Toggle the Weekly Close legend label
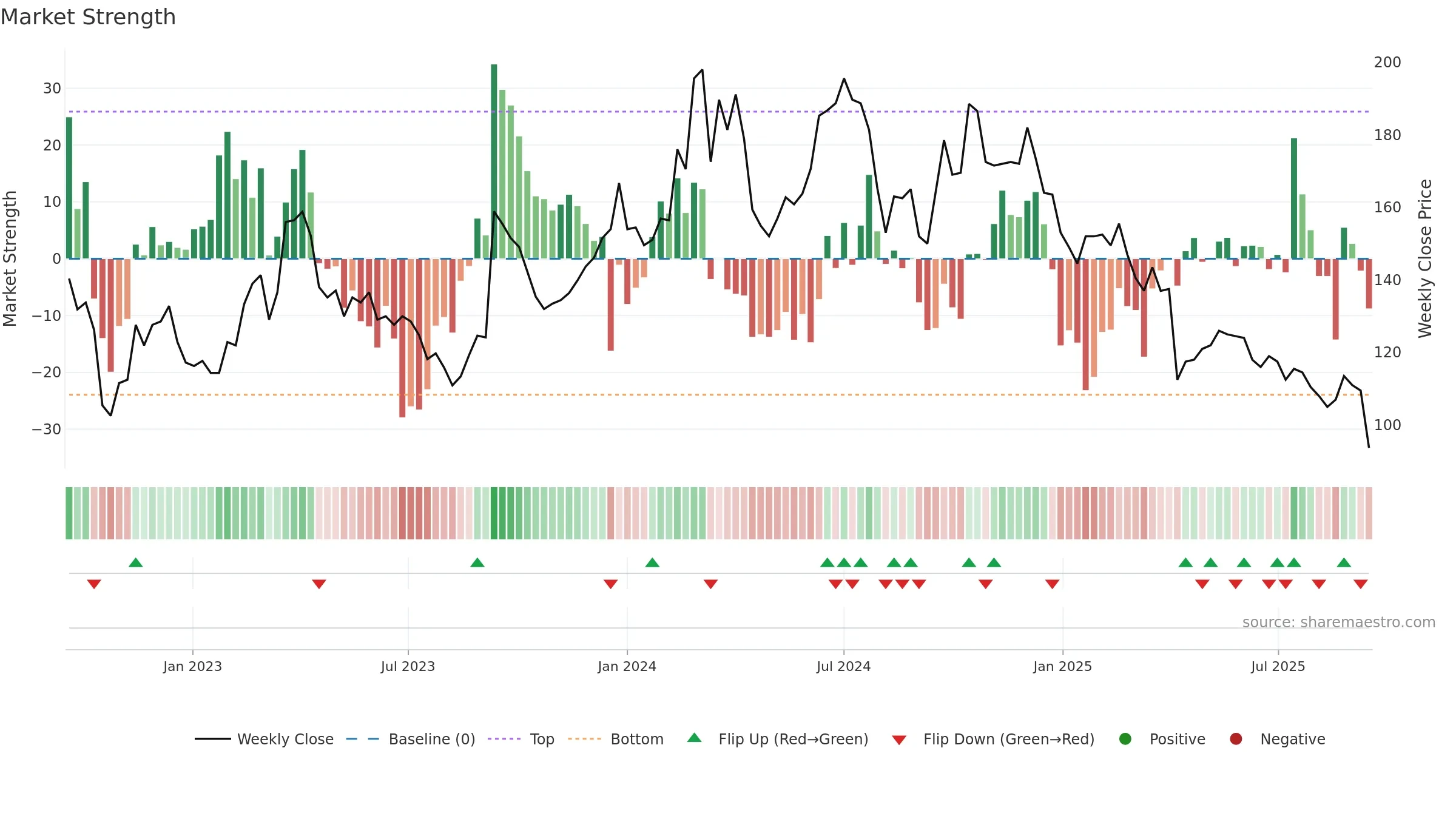Image resolution: width=1456 pixels, height=819 pixels. tap(285, 739)
